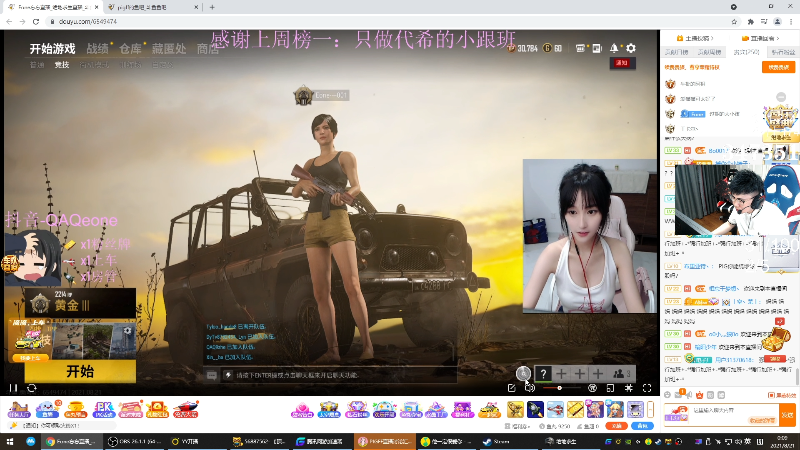Click the last plus team slot
This screenshot has width=800, height=450.
click(598, 374)
